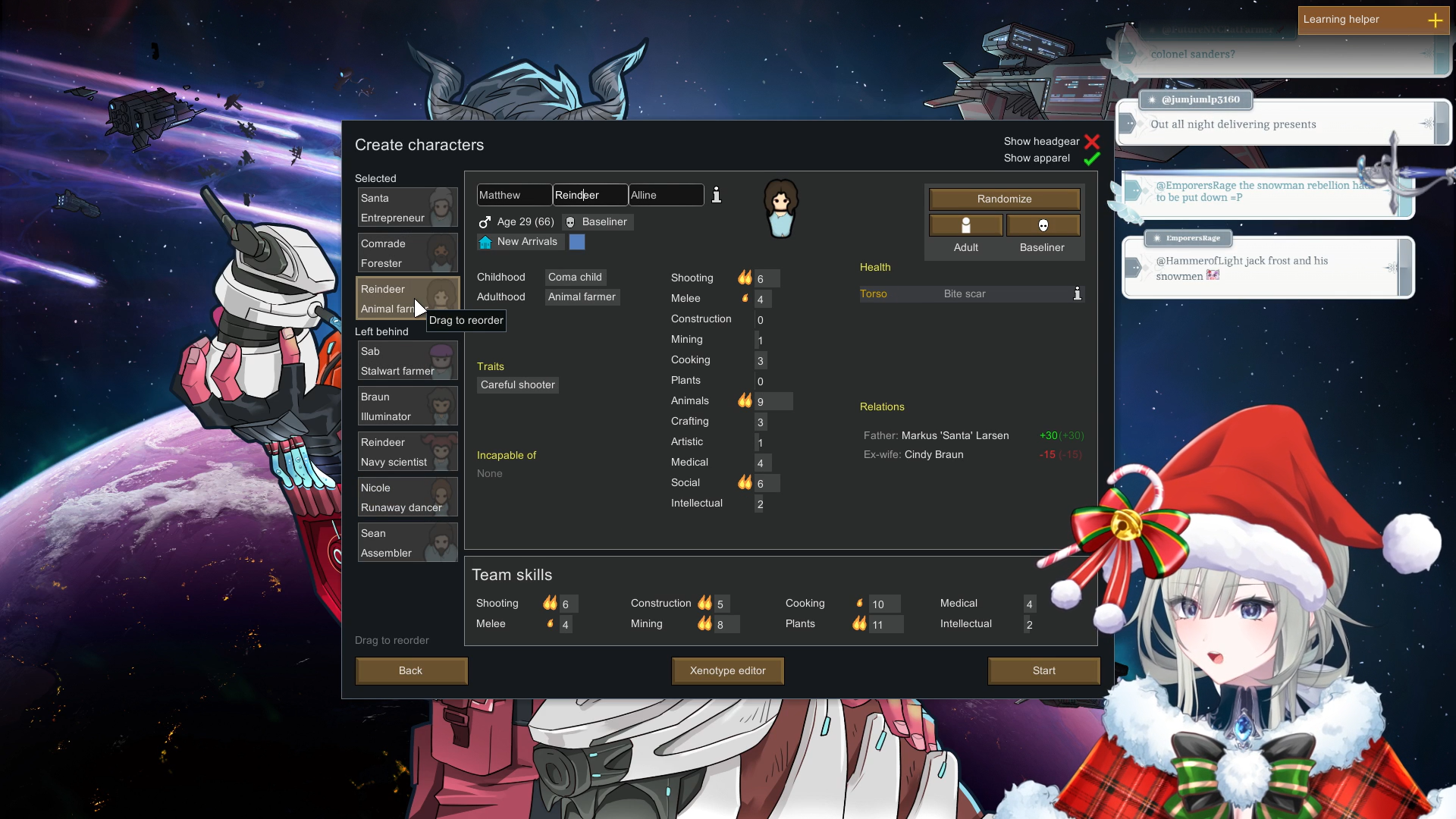This screenshot has height=819, width=1456.
Task: Click the Bite scar info icon
Action: [1077, 293]
